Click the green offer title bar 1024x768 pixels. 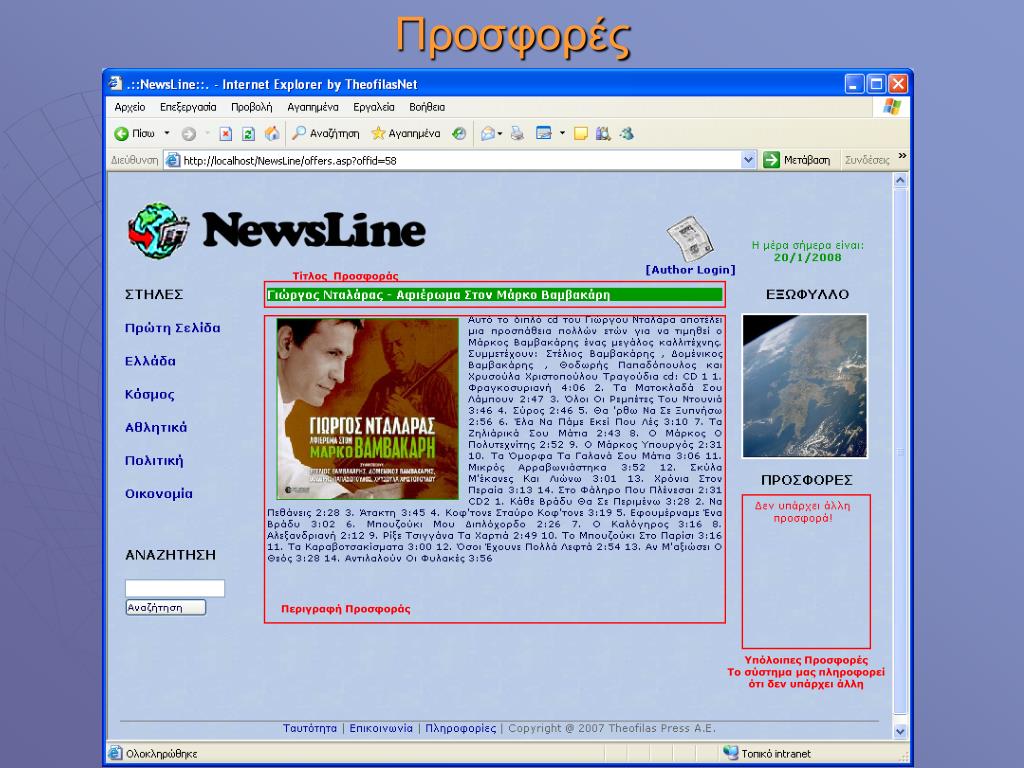tap(494, 295)
